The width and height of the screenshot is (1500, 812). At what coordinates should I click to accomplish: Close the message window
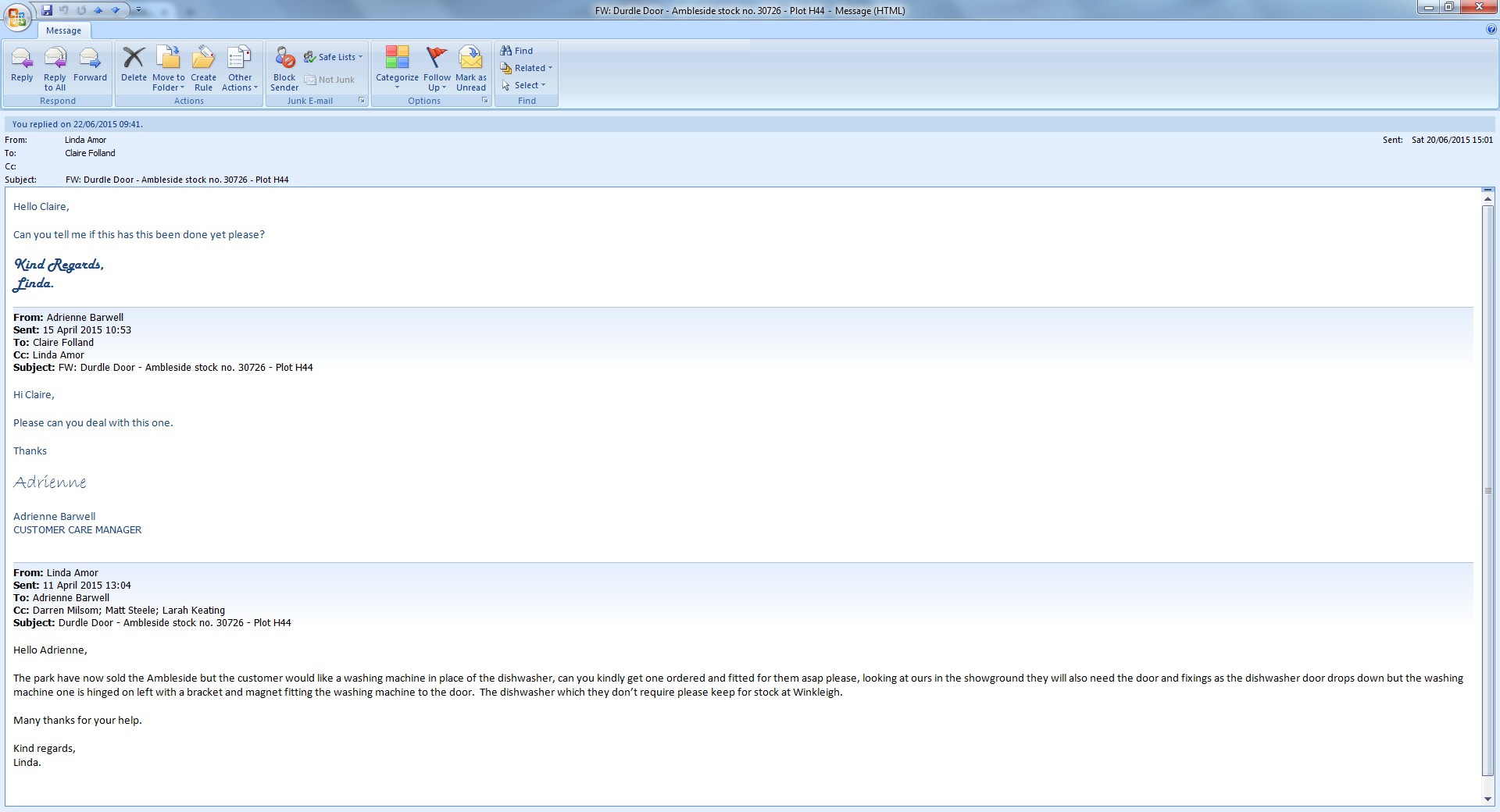point(1478,7)
